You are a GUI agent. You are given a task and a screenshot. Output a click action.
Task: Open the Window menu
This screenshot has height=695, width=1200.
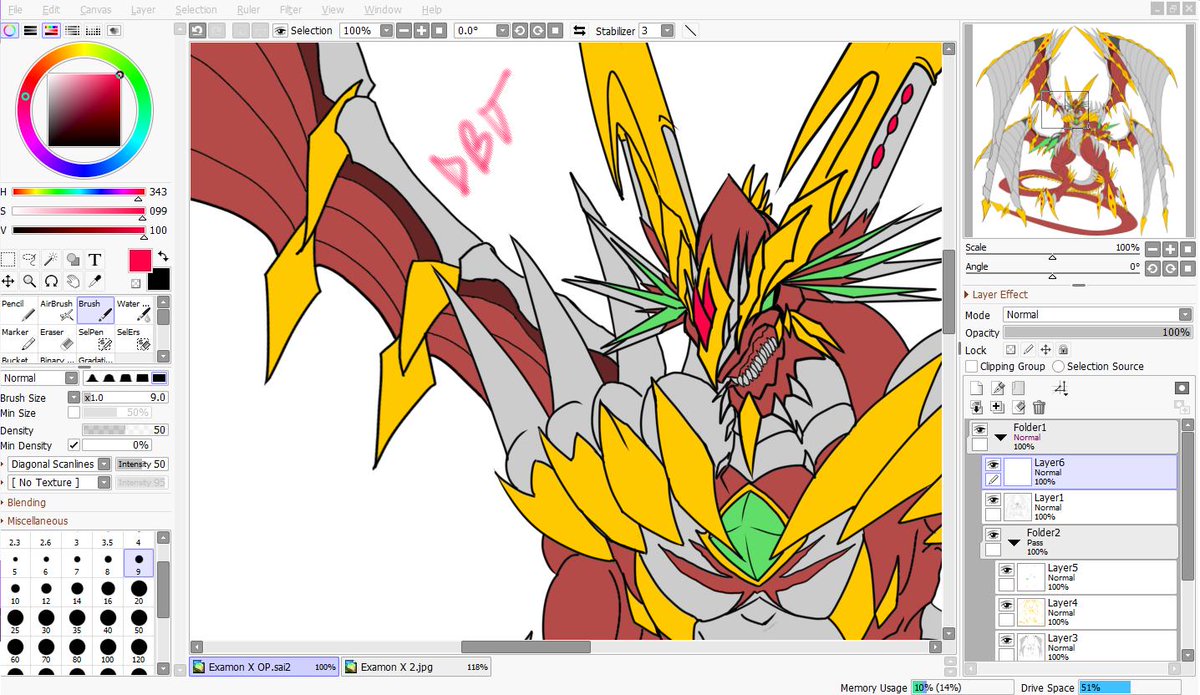point(383,9)
